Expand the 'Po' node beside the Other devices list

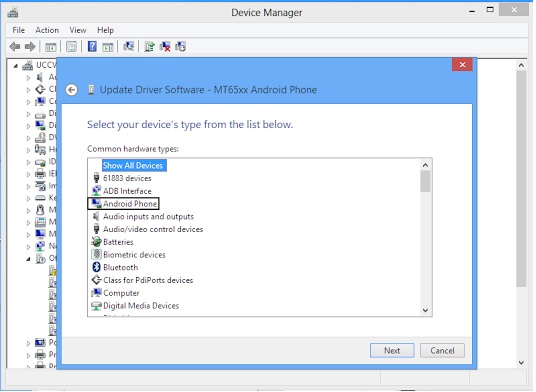(28, 343)
